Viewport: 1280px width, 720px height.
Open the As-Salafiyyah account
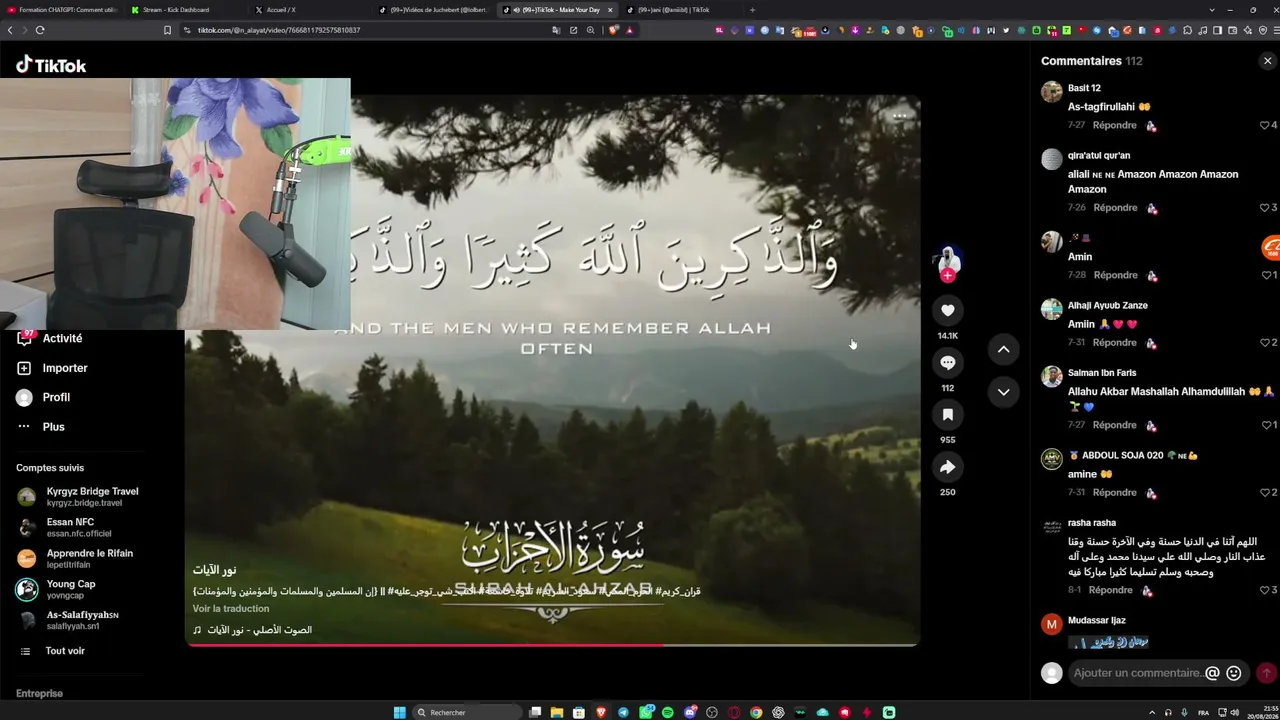click(69, 620)
